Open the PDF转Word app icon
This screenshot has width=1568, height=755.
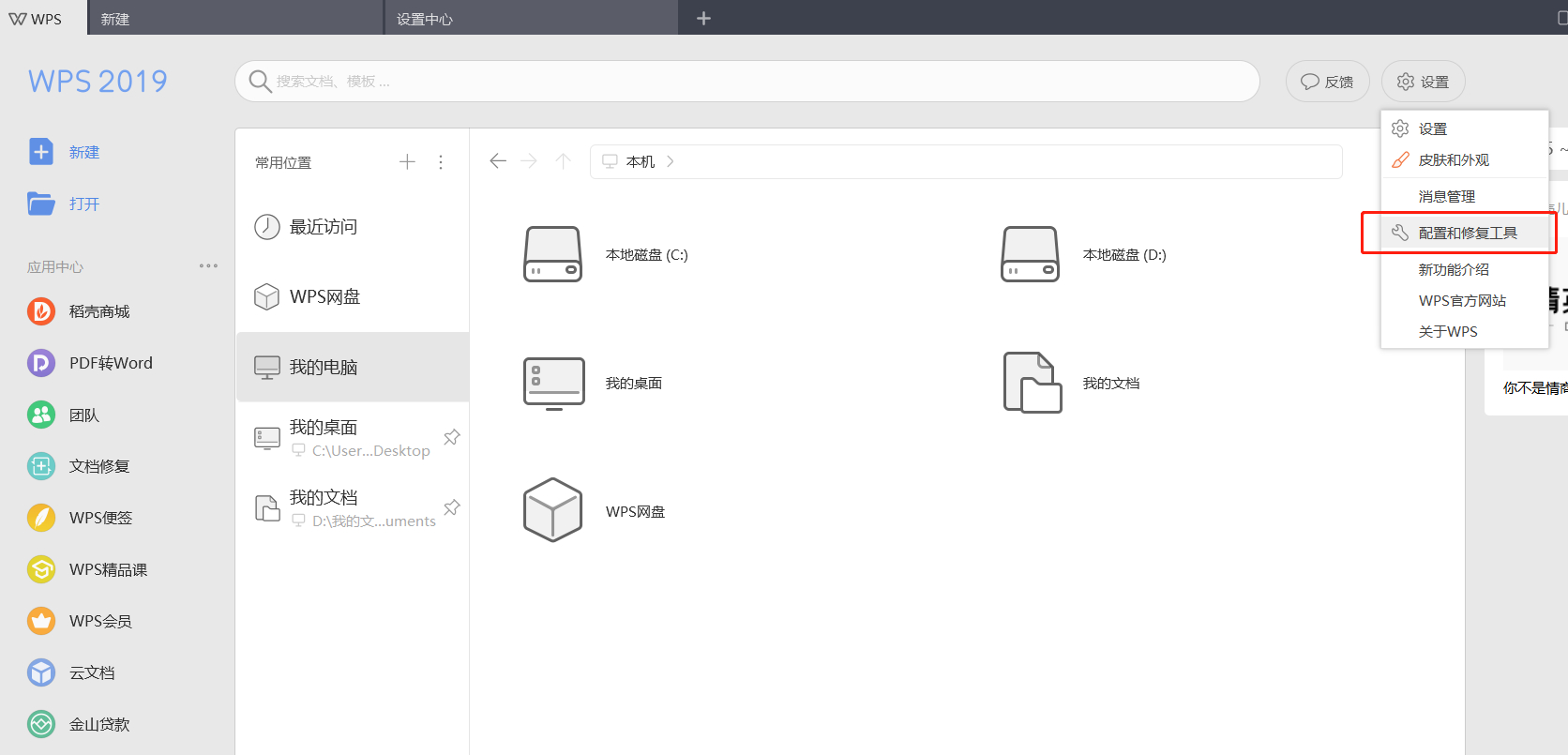[41, 363]
